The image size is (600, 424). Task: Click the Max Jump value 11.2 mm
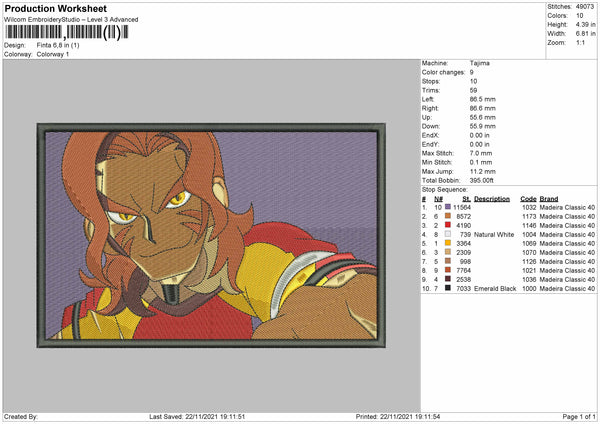click(483, 171)
